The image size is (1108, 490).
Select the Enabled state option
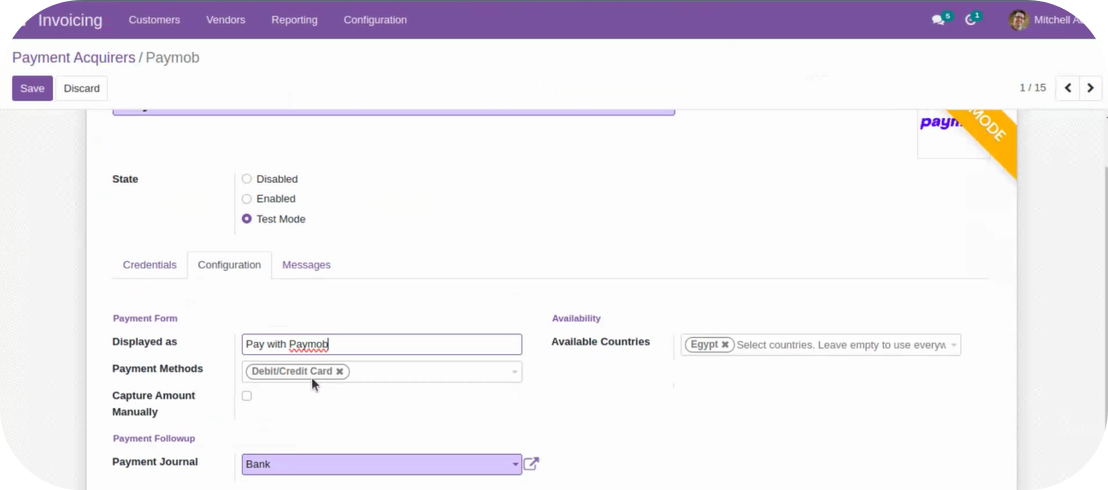[x=247, y=199]
